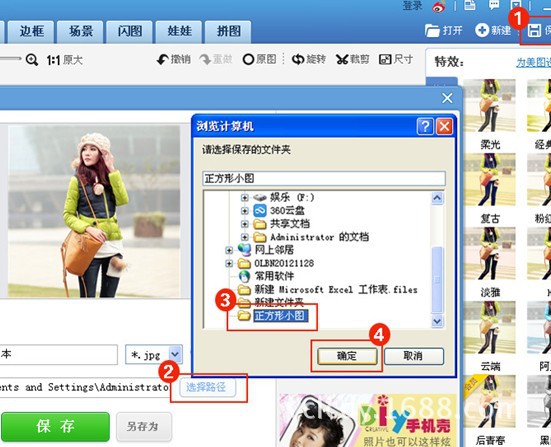Image resolution: width=551 pixels, height=447 pixels.
Task: Expand the 娱乐 (F:) drive node
Action: pos(245,197)
